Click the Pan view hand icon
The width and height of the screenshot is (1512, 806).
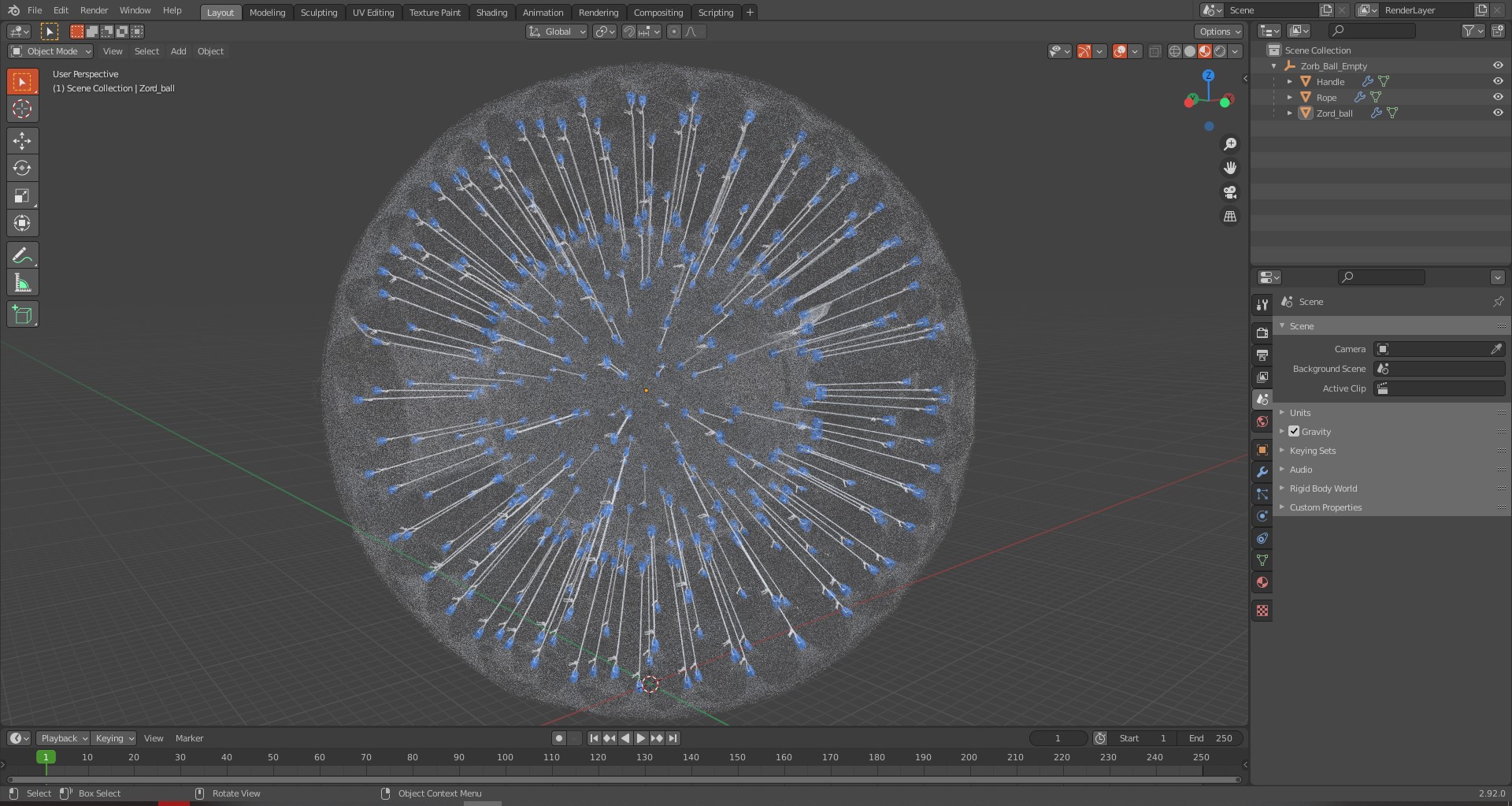click(1229, 168)
